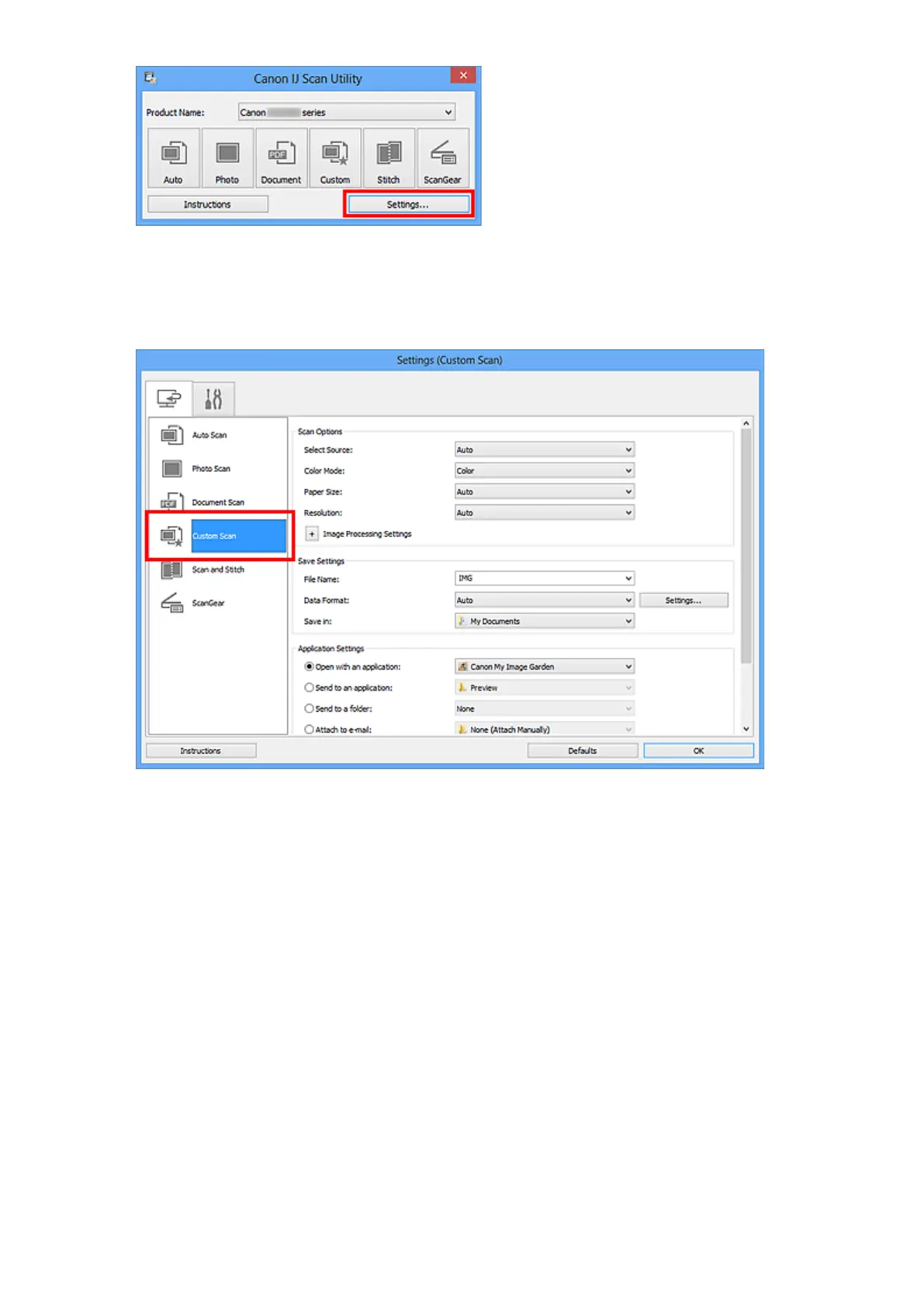Click the Custom scan icon in Scan Utility
The width and height of the screenshot is (924, 1307).
tap(335, 158)
